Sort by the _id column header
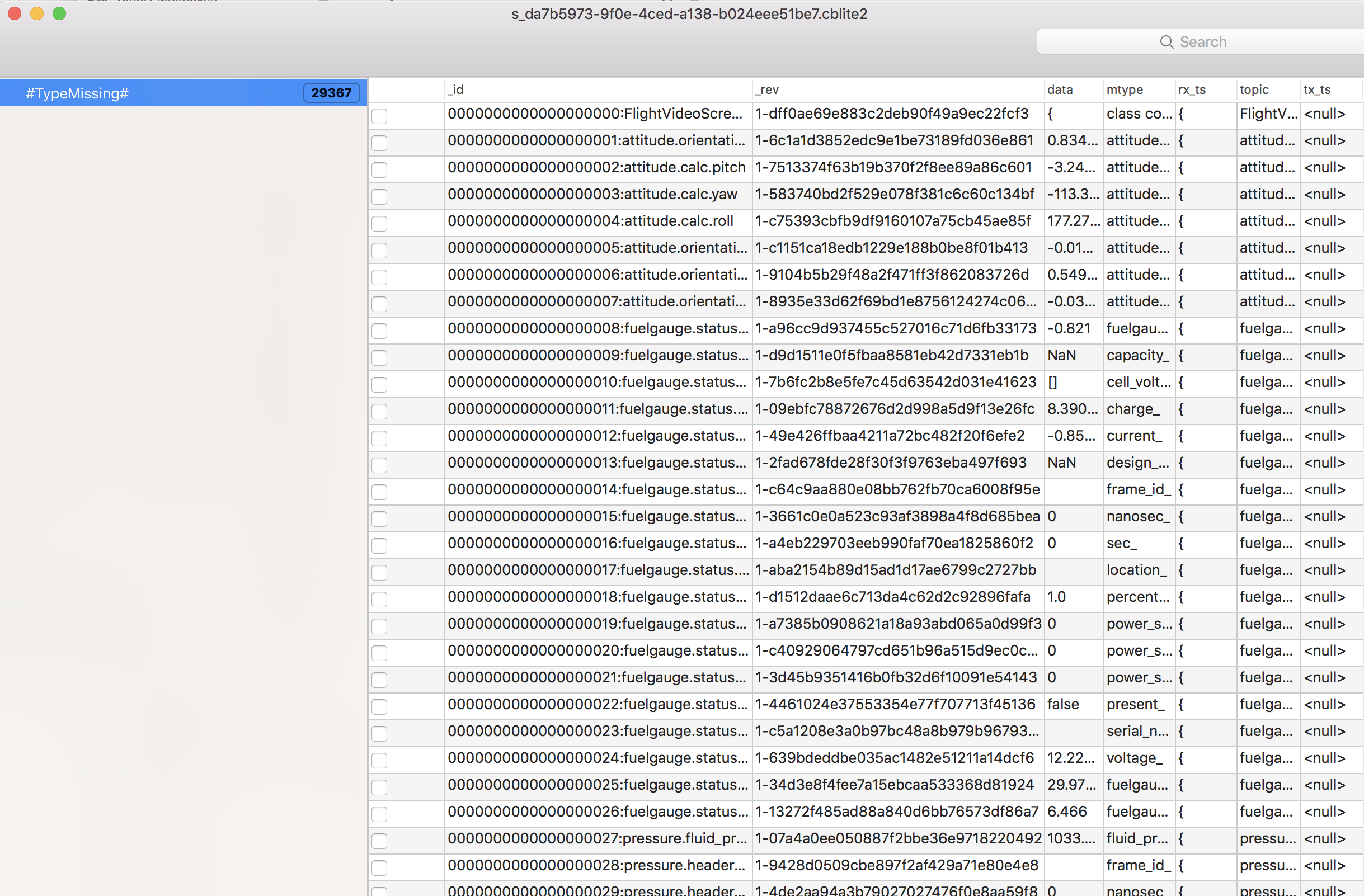 pos(455,89)
